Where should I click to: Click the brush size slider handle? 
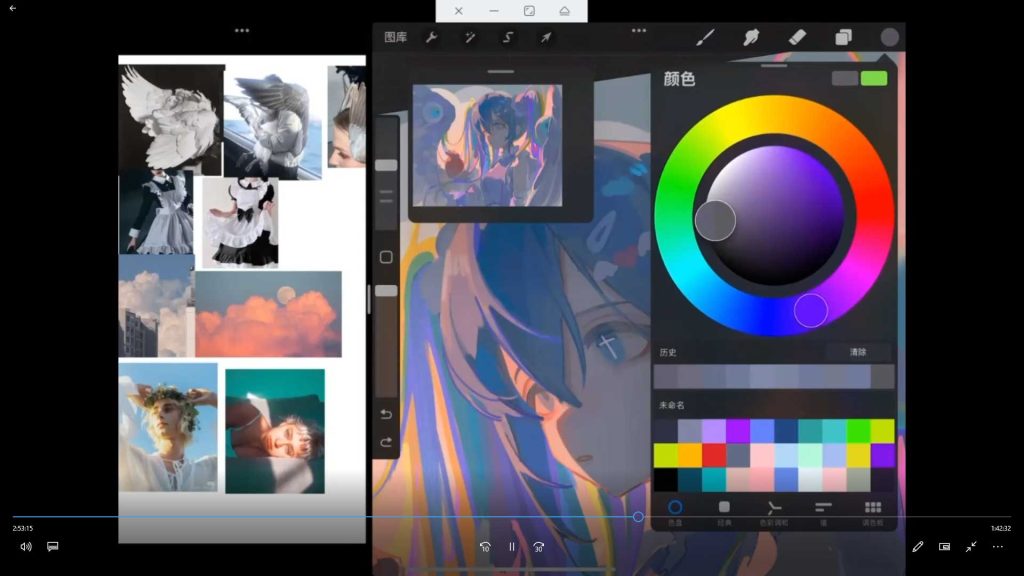click(386, 165)
